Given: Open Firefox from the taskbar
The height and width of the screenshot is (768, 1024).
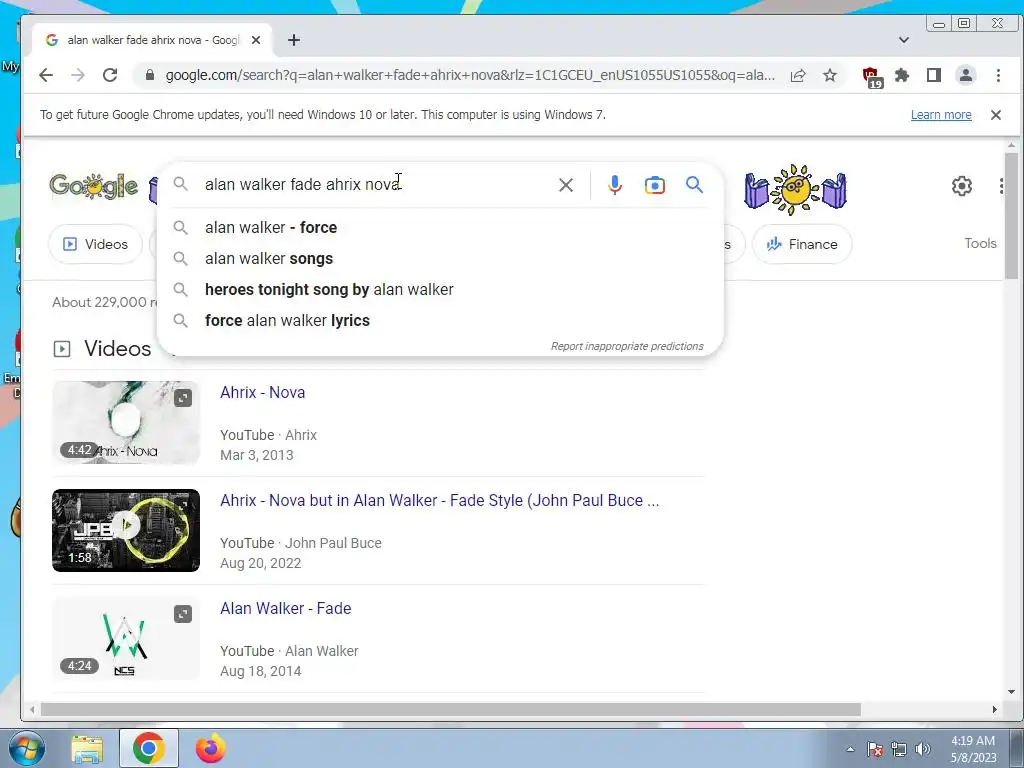Looking at the screenshot, I should 210,748.
